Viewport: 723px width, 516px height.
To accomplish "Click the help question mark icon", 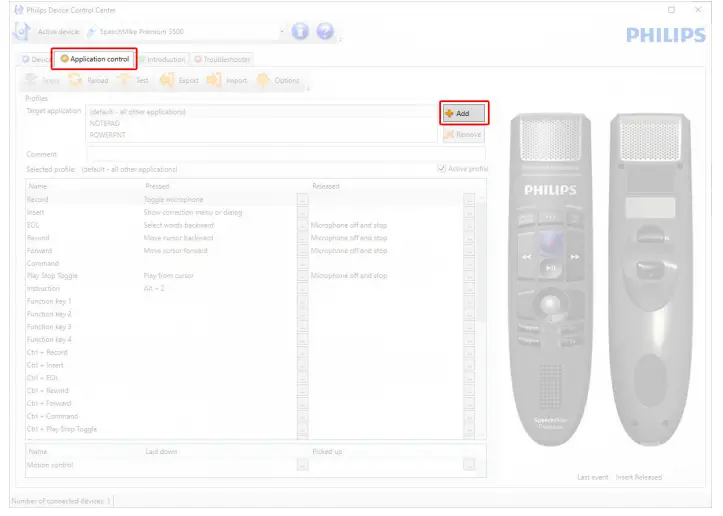I will coord(325,31).
